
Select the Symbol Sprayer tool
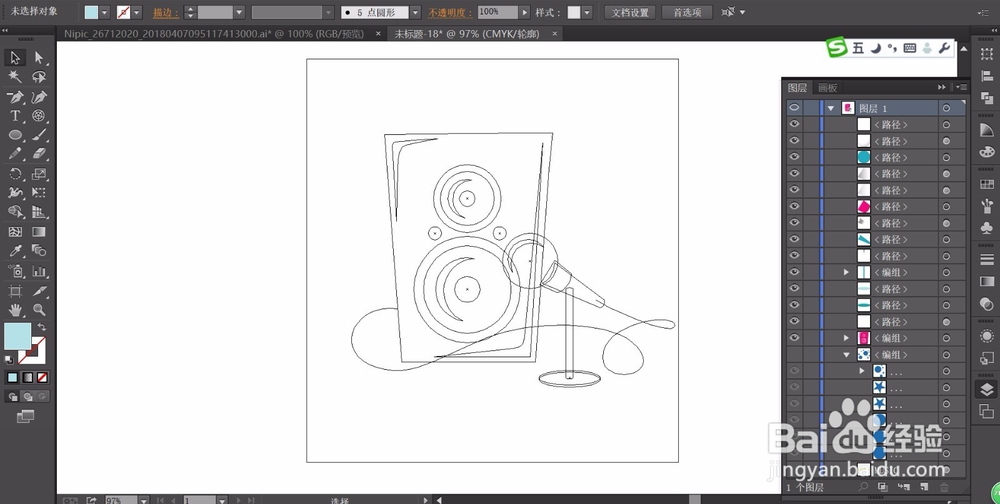[15, 271]
